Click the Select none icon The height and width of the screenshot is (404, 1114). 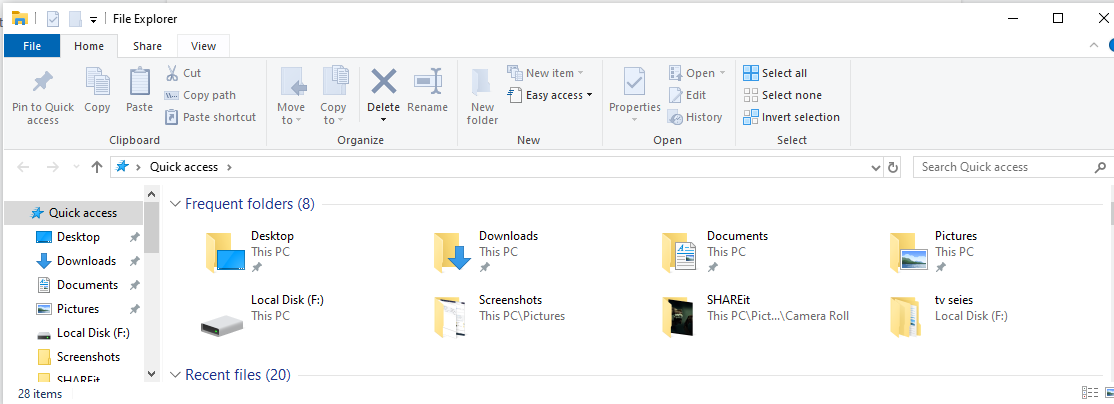point(750,95)
